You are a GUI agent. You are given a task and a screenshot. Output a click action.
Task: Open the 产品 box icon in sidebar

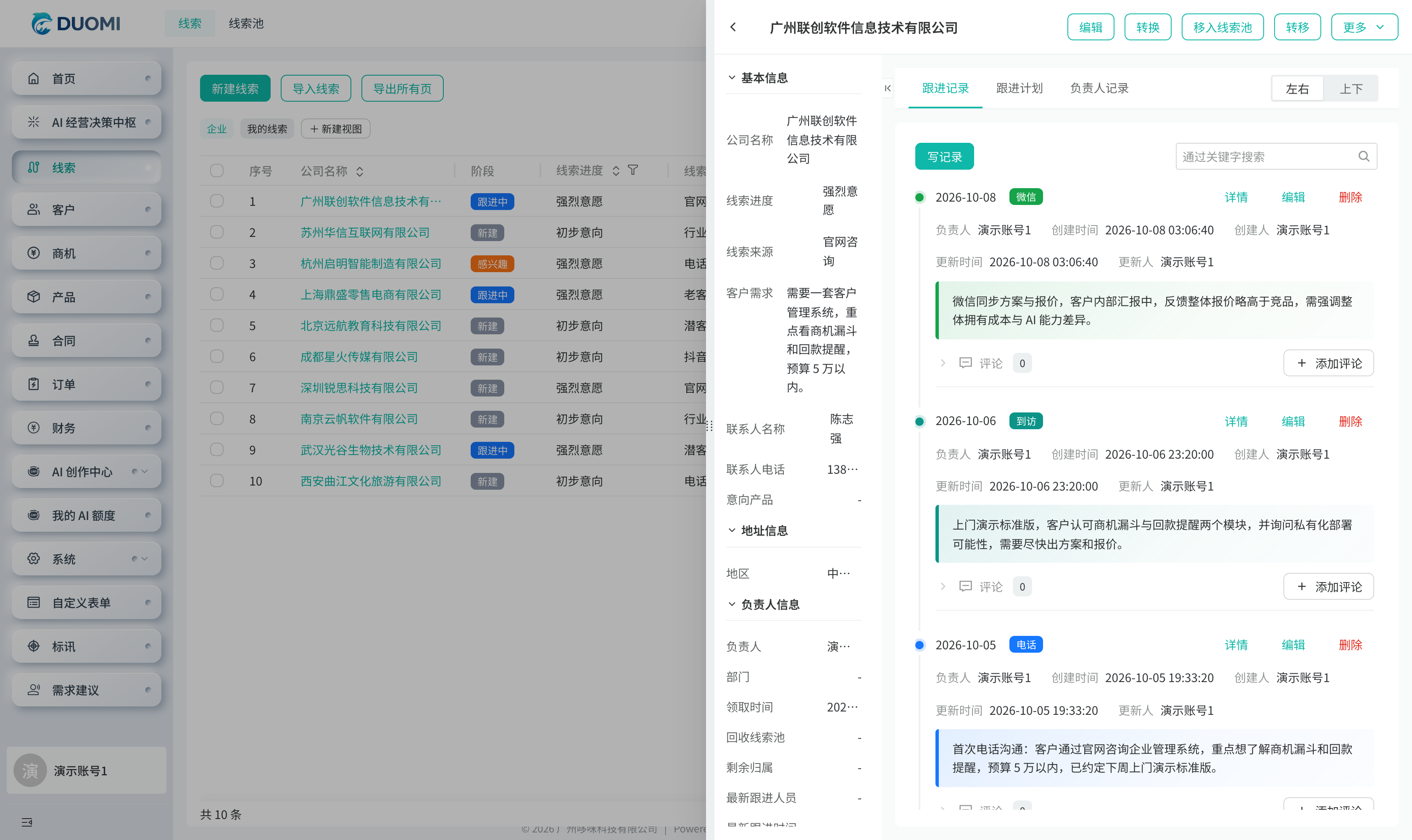coord(34,297)
